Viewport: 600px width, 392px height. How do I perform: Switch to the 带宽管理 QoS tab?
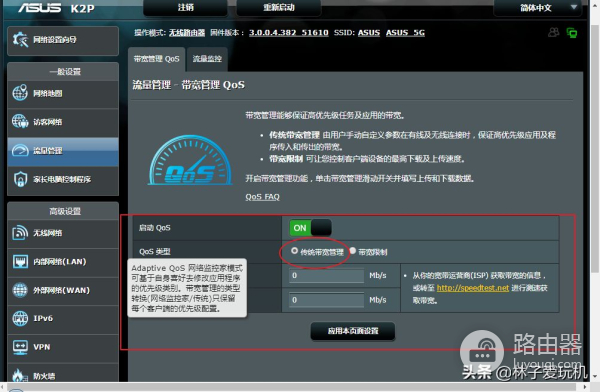pos(157,59)
